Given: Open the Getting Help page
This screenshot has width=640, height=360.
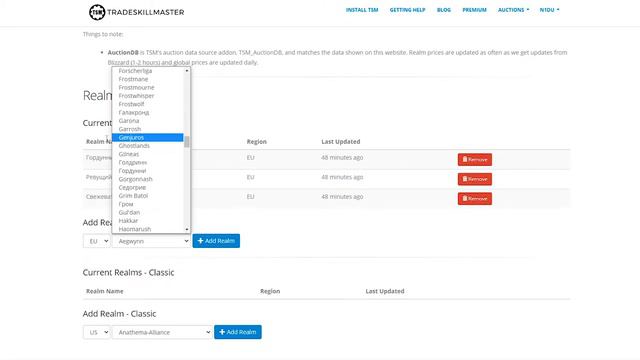Looking at the screenshot, I should (x=407, y=10).
